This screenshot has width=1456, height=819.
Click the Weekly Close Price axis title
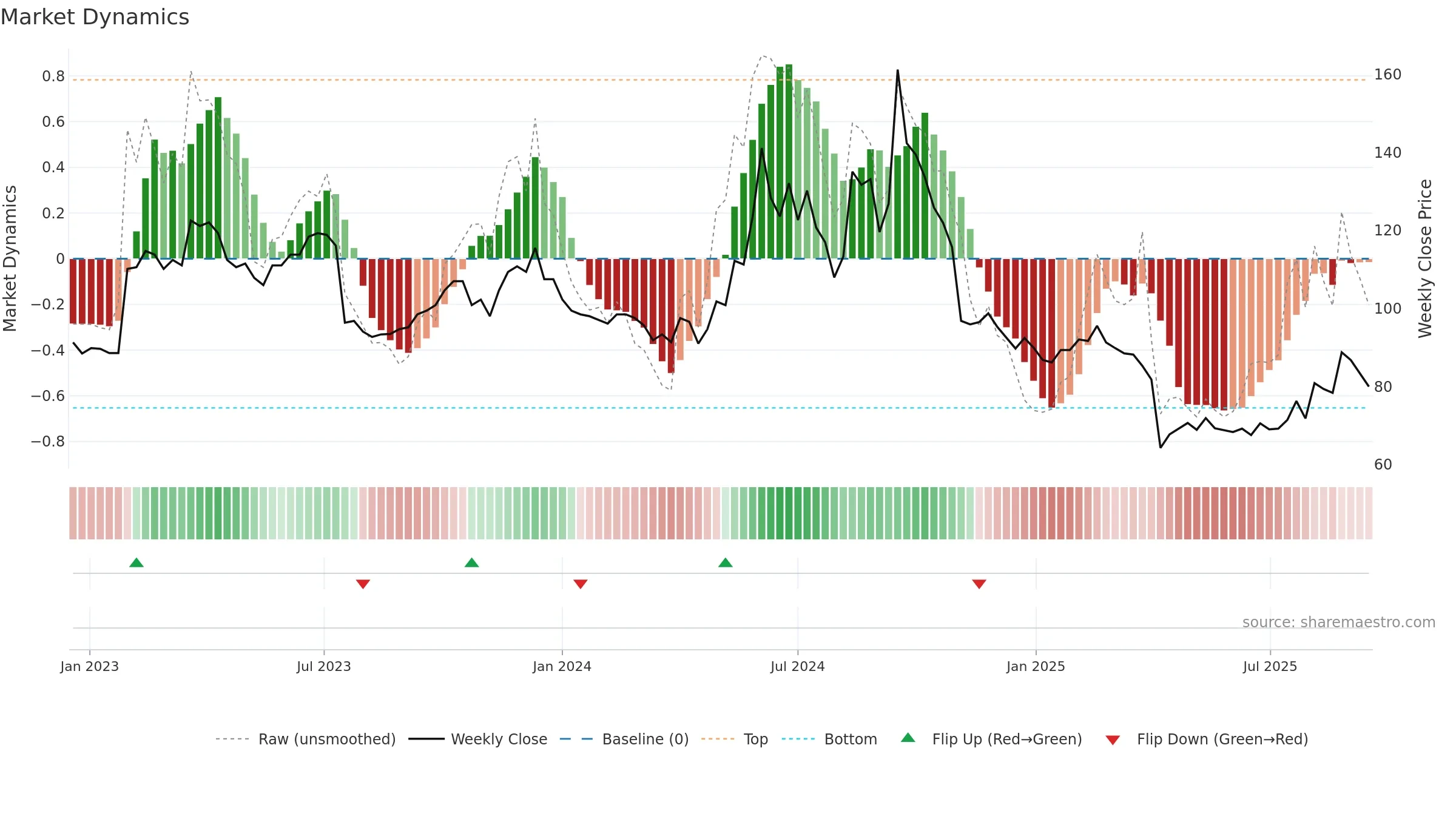(1425, 258)
